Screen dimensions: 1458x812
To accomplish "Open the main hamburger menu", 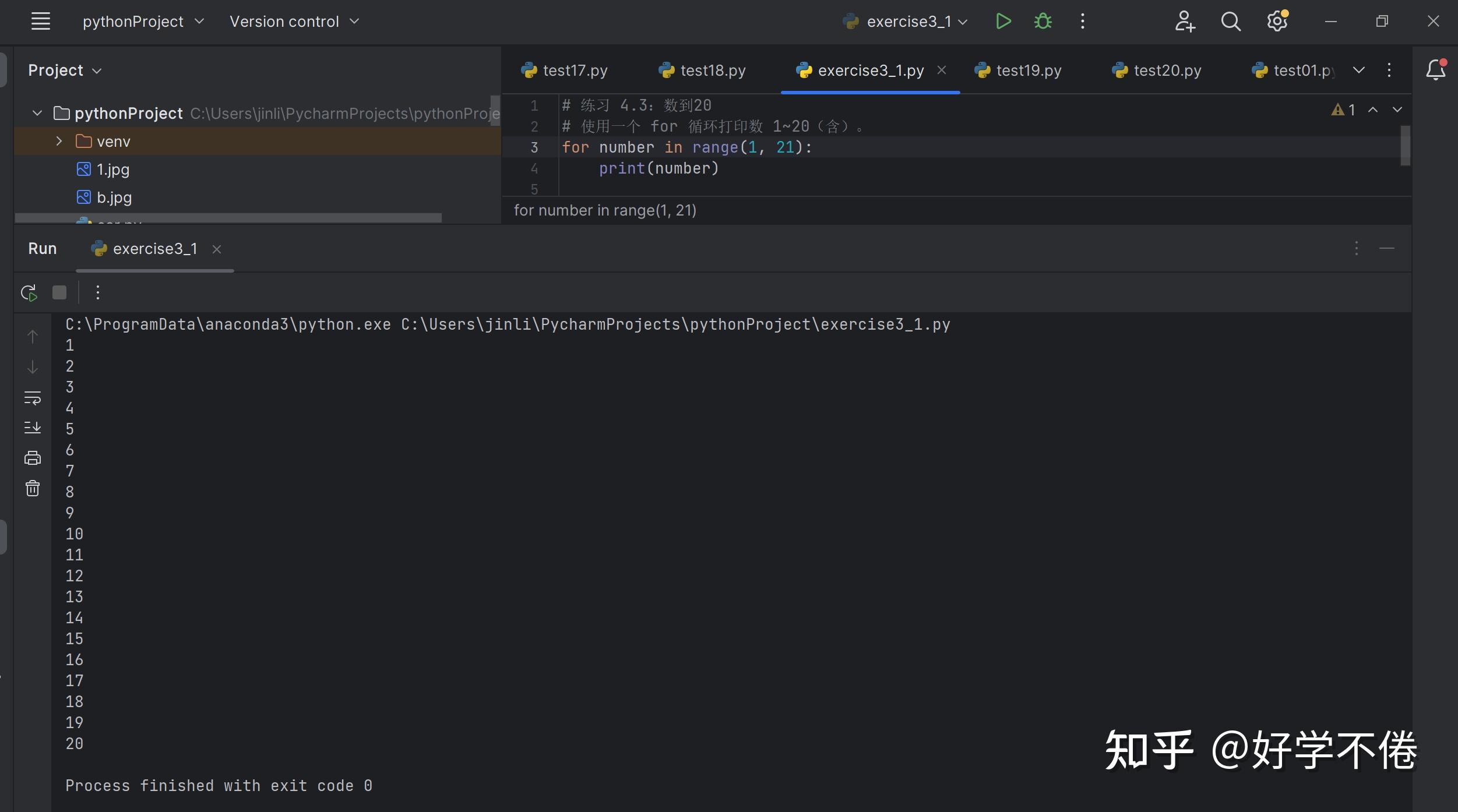I will tap(41, 22).
